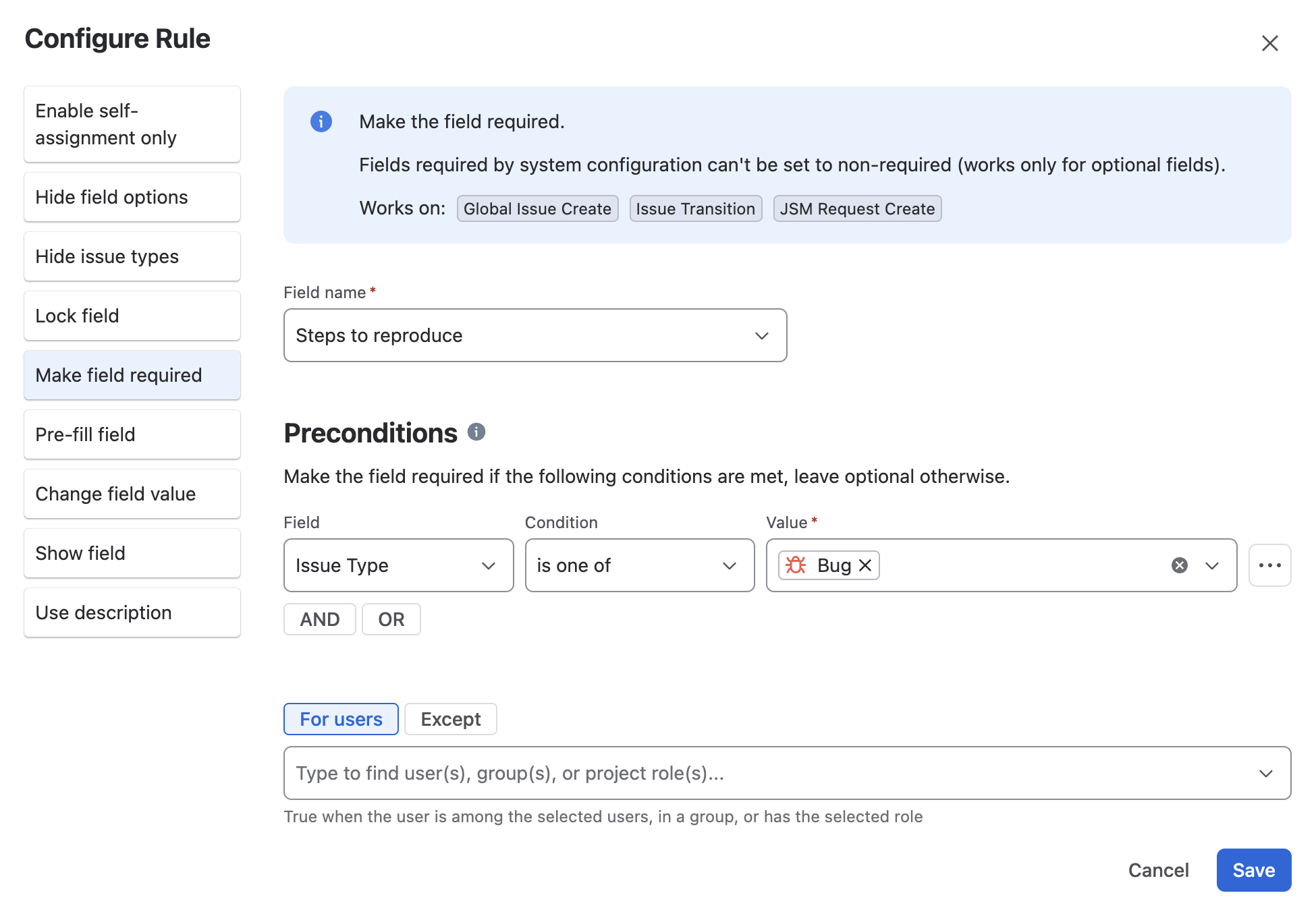Add an OR condition

tap(391, 619)
